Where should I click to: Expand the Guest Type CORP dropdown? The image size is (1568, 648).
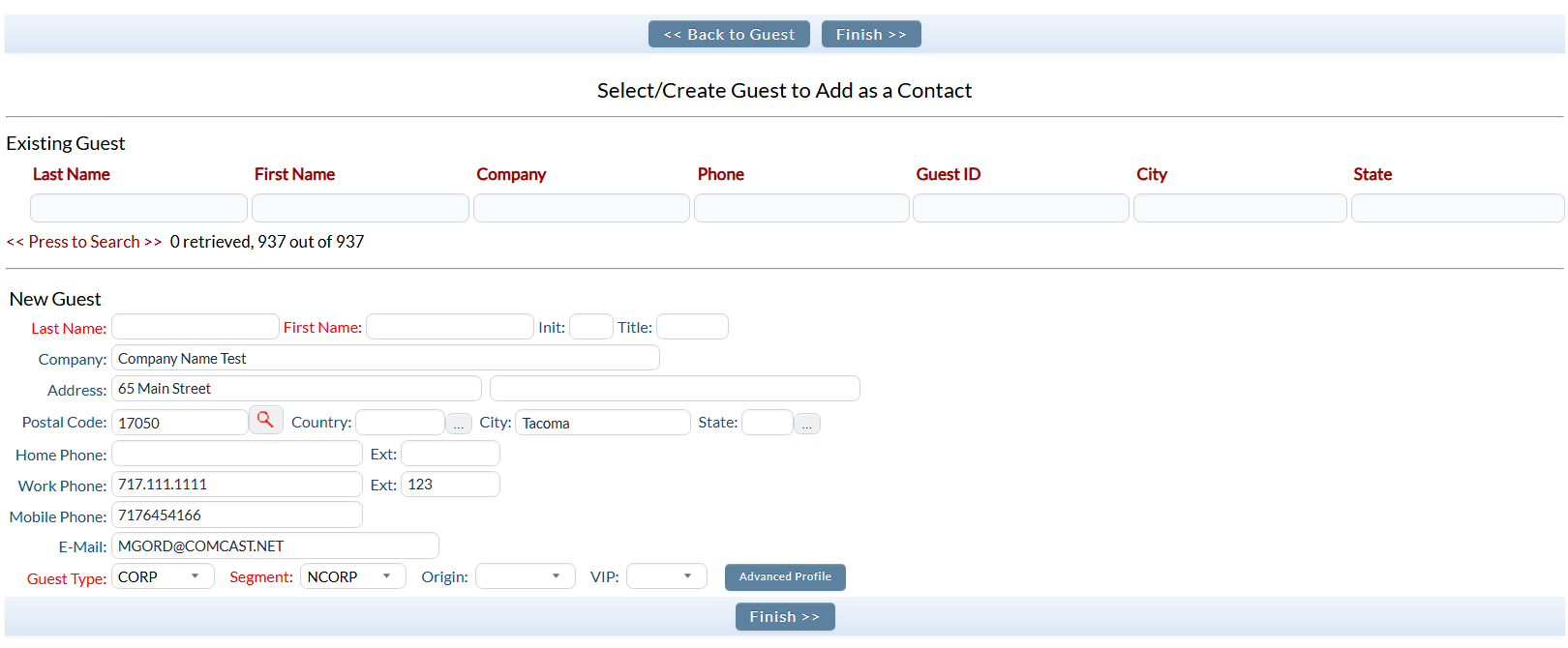[x=163, y=576]
